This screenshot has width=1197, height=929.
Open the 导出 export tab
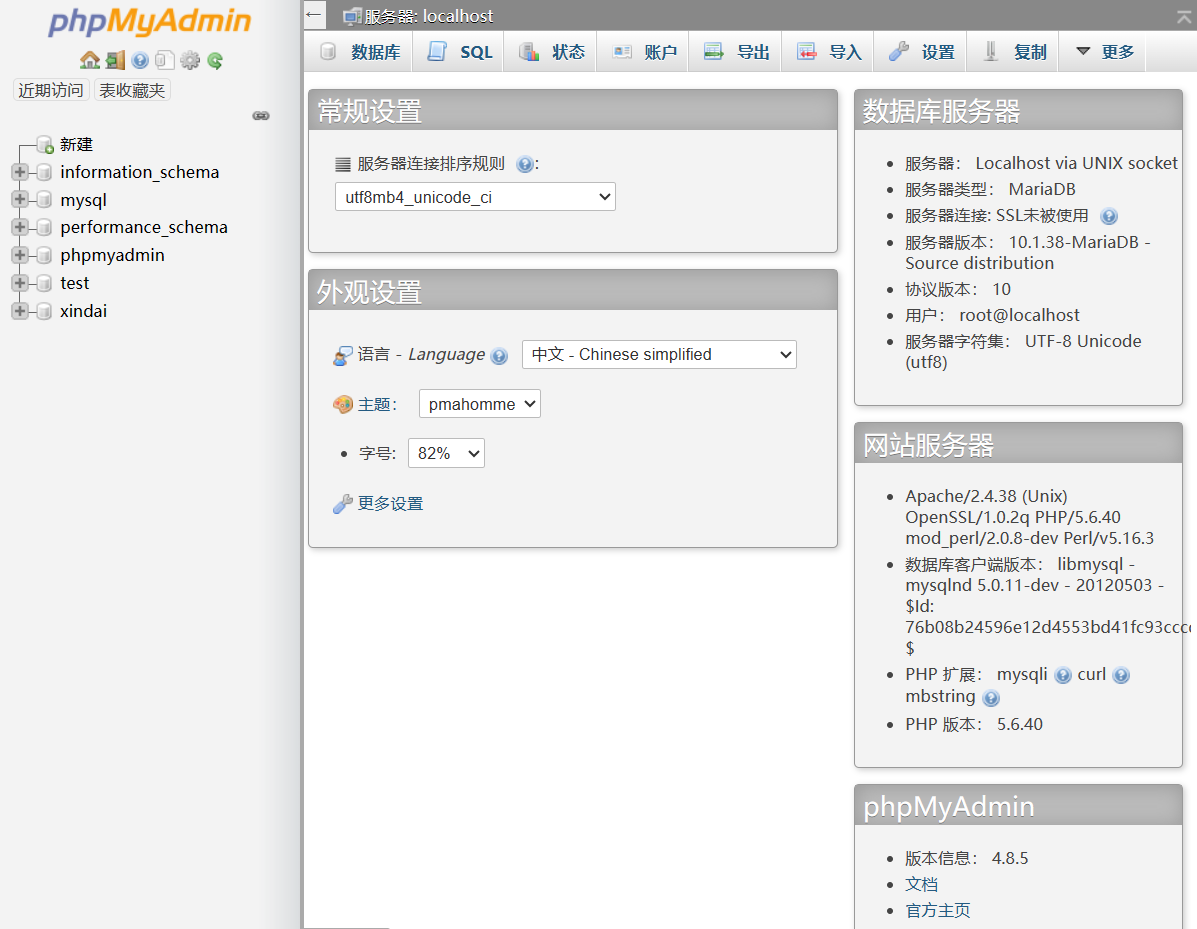pyautogui.click(x=735, y=51)
